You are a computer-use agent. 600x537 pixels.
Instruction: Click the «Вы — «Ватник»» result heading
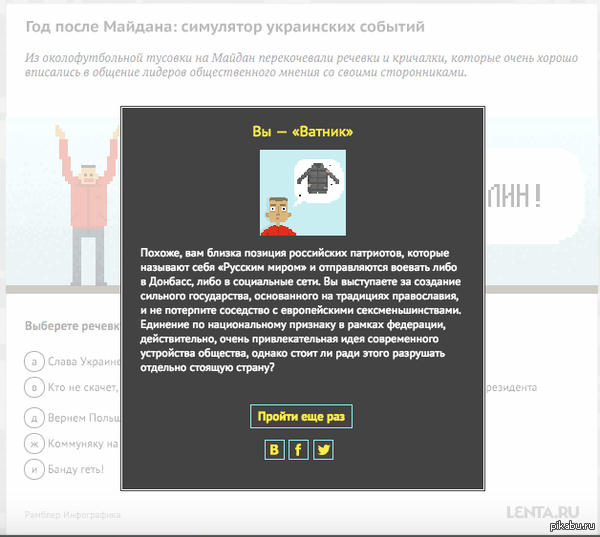pyautogui.click(x=303, y=131)
